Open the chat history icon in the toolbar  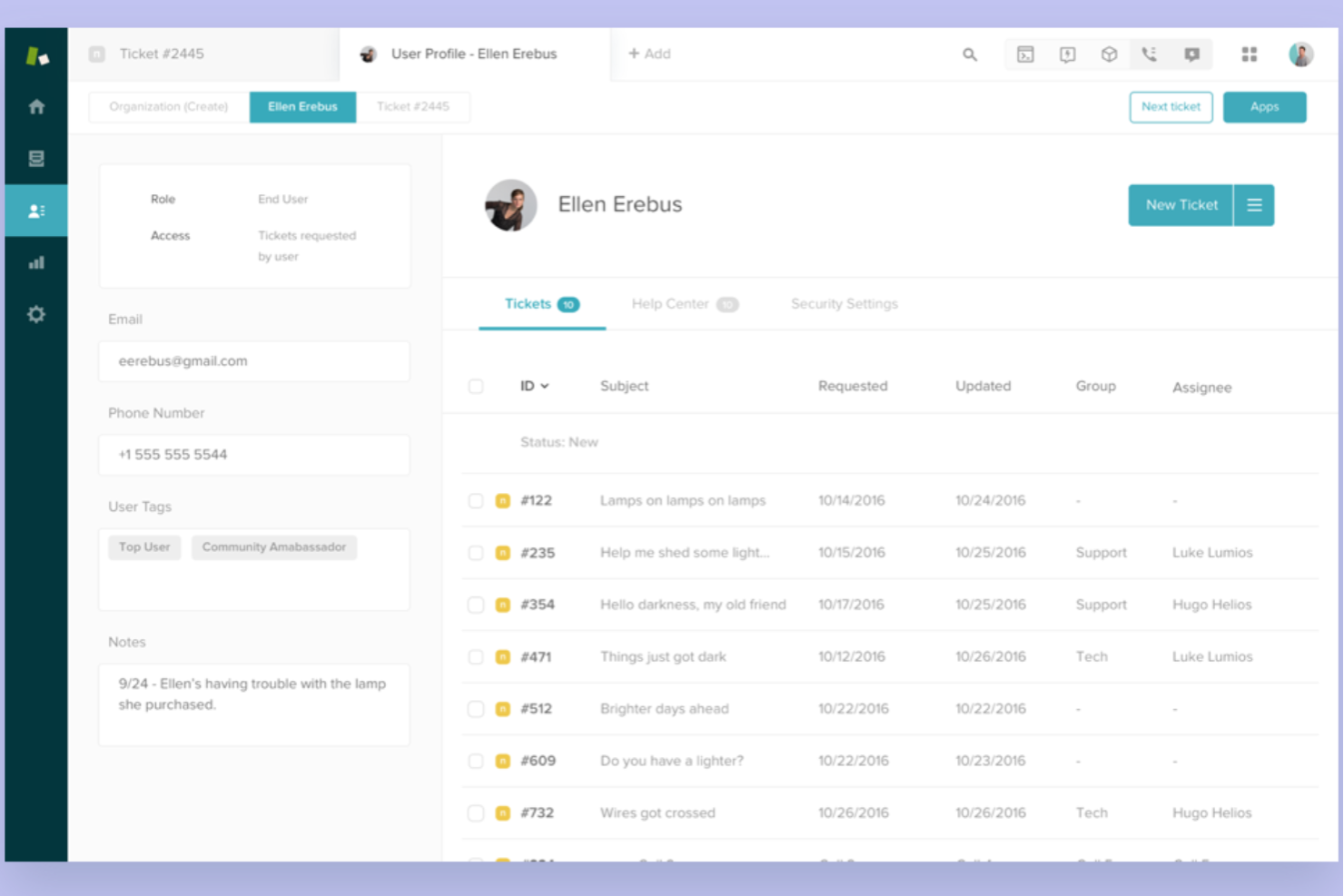point(1190,54)
